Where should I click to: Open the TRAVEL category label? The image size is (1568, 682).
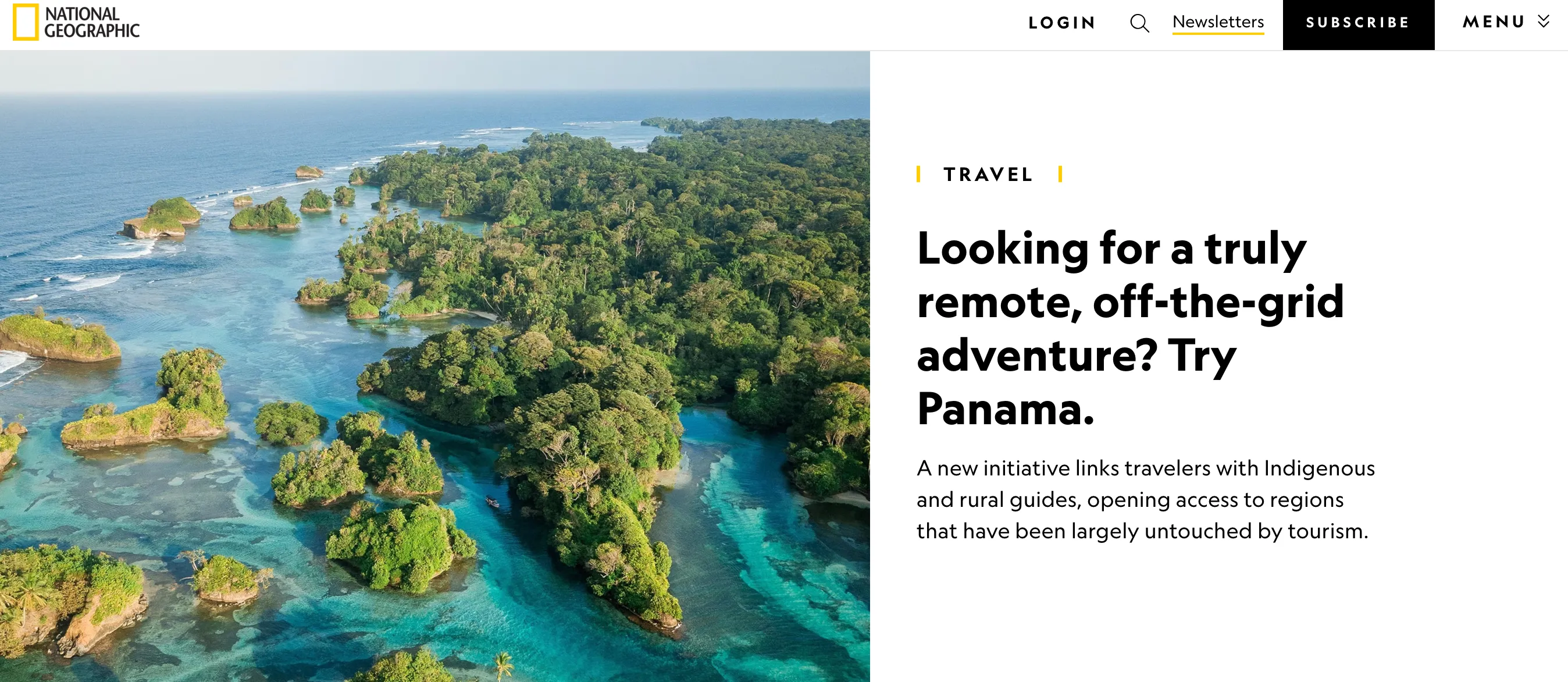click(x=989, y=175)
